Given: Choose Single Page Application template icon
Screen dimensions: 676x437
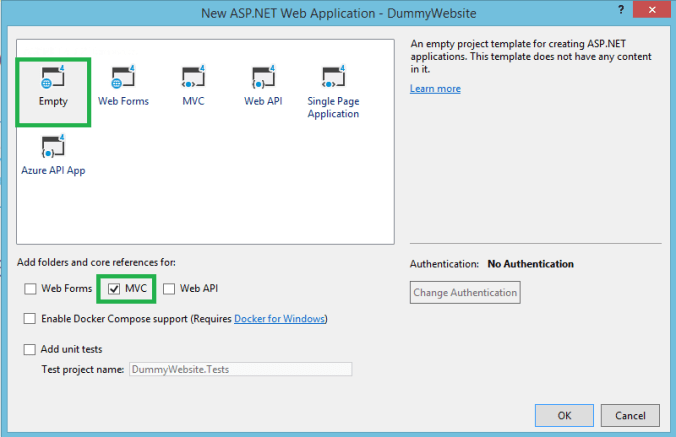Looking at the screenshot, I should click(333, 78).
